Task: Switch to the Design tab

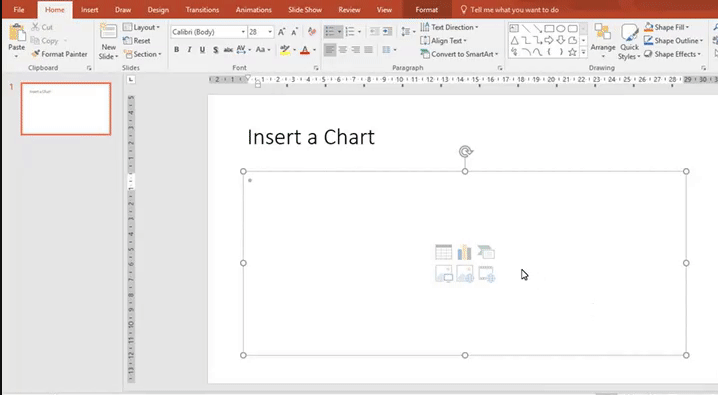Action: (x=158, y=10)
